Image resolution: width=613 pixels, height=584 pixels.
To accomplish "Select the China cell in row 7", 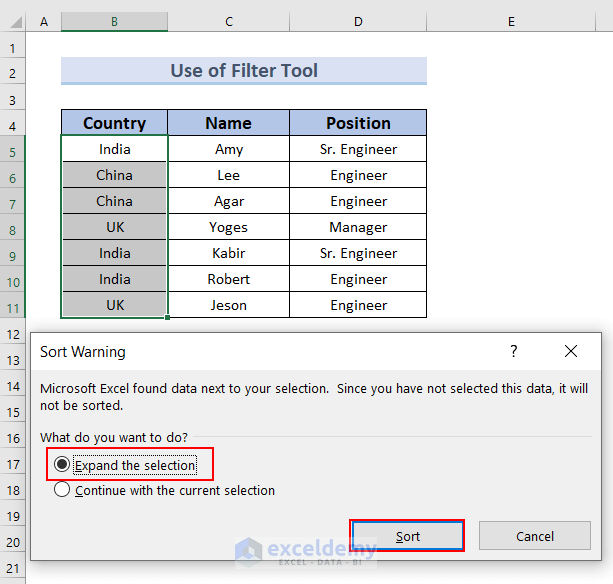I will (x=115, y=201).
